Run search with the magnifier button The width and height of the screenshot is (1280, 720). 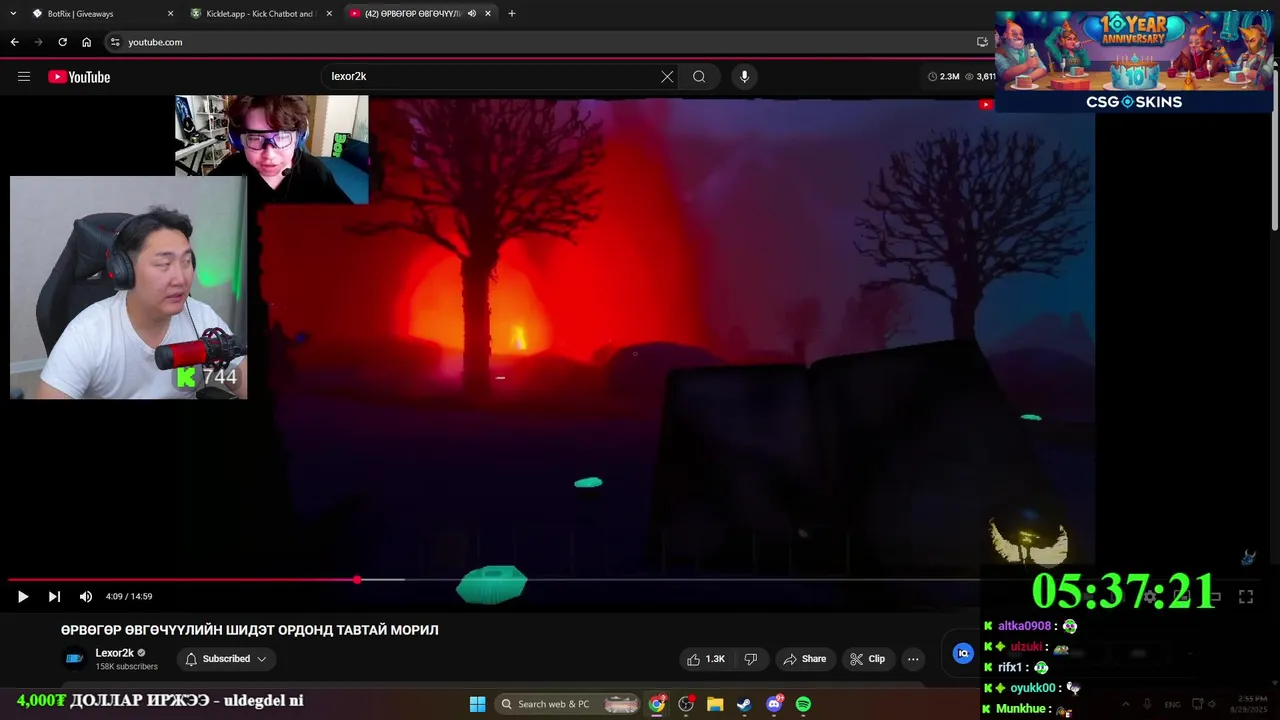pos(699,77)
